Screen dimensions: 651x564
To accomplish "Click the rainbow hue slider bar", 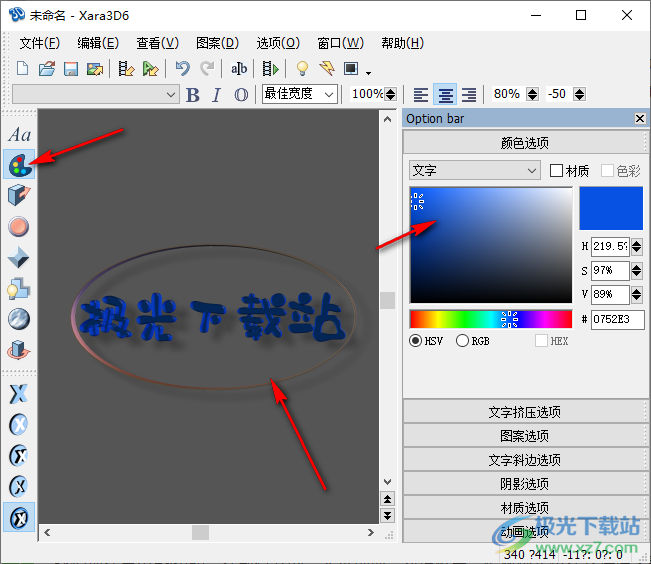I will 491,319.
